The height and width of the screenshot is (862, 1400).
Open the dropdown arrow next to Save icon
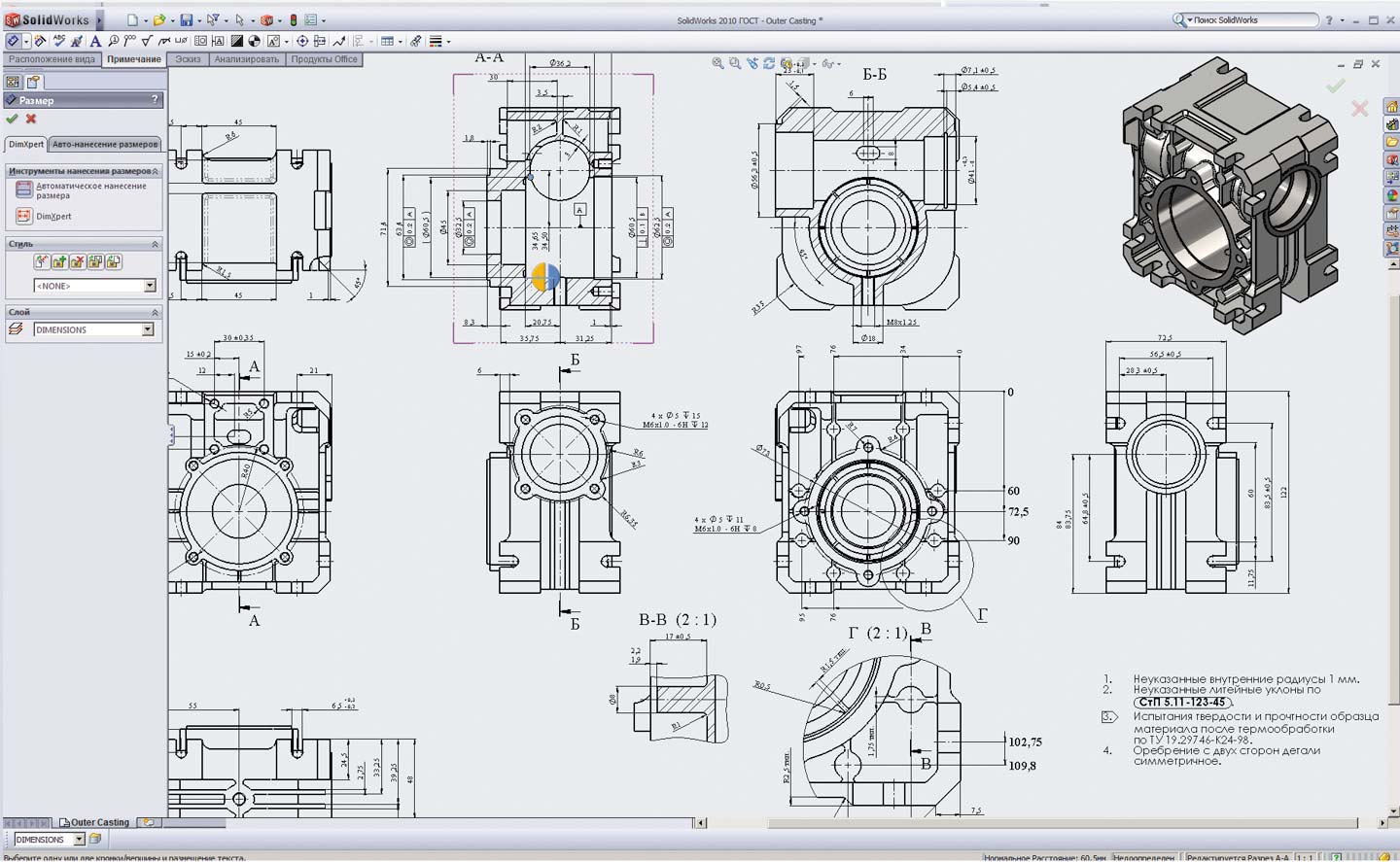(x=198, y=20)
